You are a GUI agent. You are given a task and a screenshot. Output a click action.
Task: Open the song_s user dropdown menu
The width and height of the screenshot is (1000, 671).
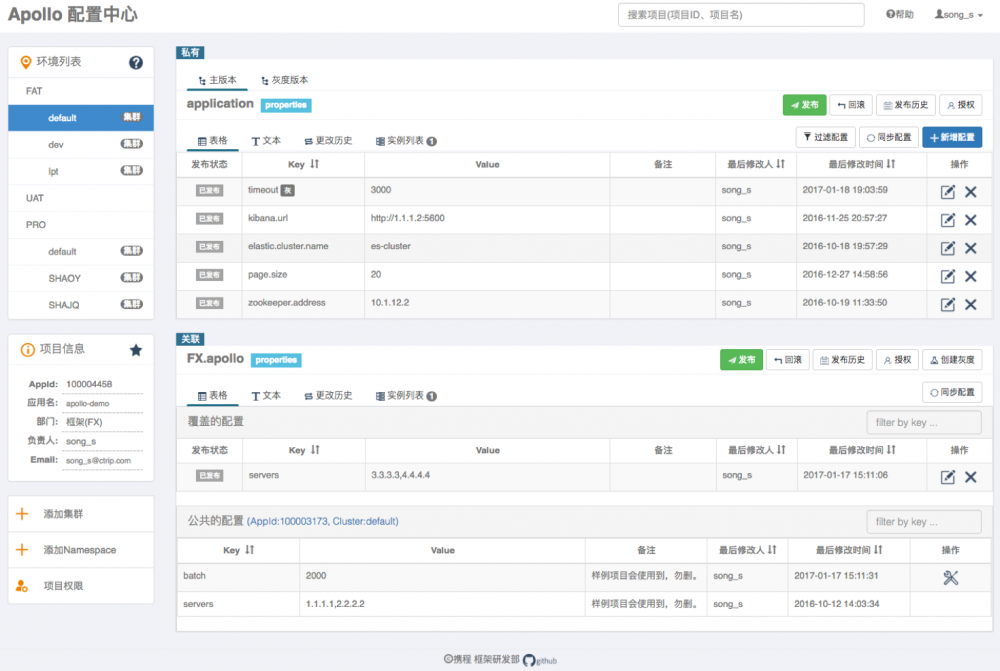tap(959, 14)
